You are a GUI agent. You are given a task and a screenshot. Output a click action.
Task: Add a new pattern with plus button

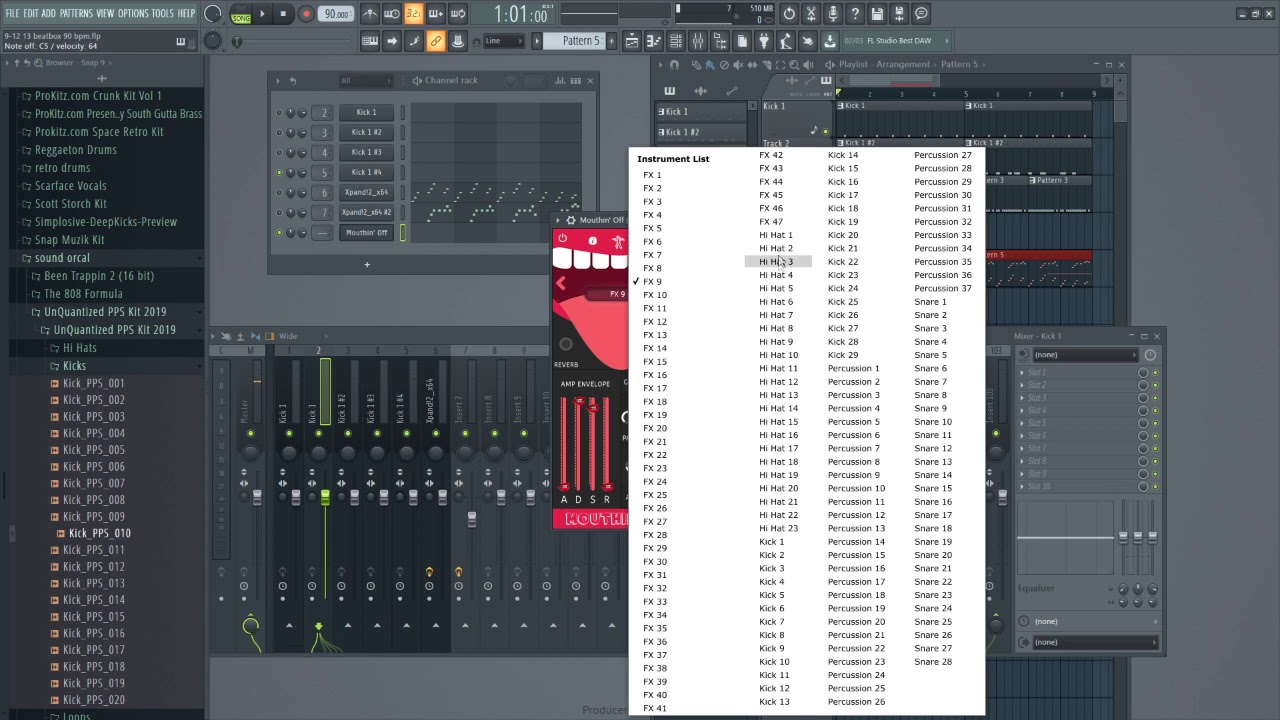(612, 41)
